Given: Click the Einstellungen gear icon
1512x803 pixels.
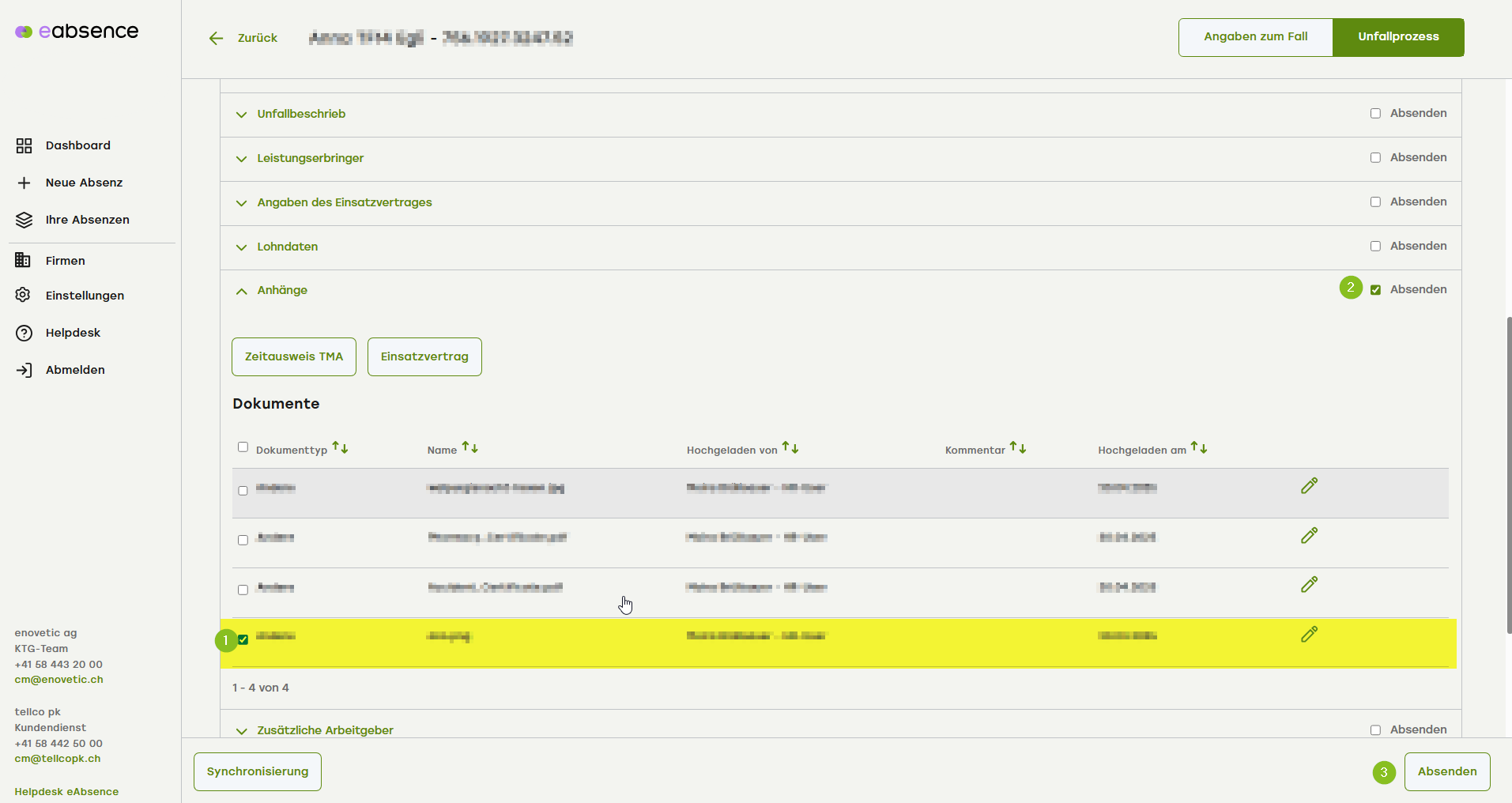Looking at the screenshot, I should point(24,296).
